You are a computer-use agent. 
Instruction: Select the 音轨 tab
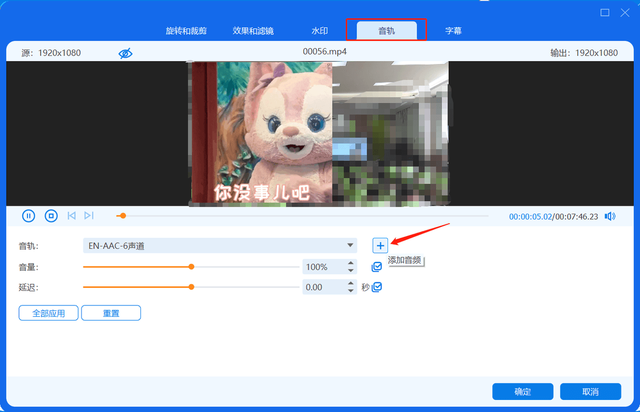387,31
